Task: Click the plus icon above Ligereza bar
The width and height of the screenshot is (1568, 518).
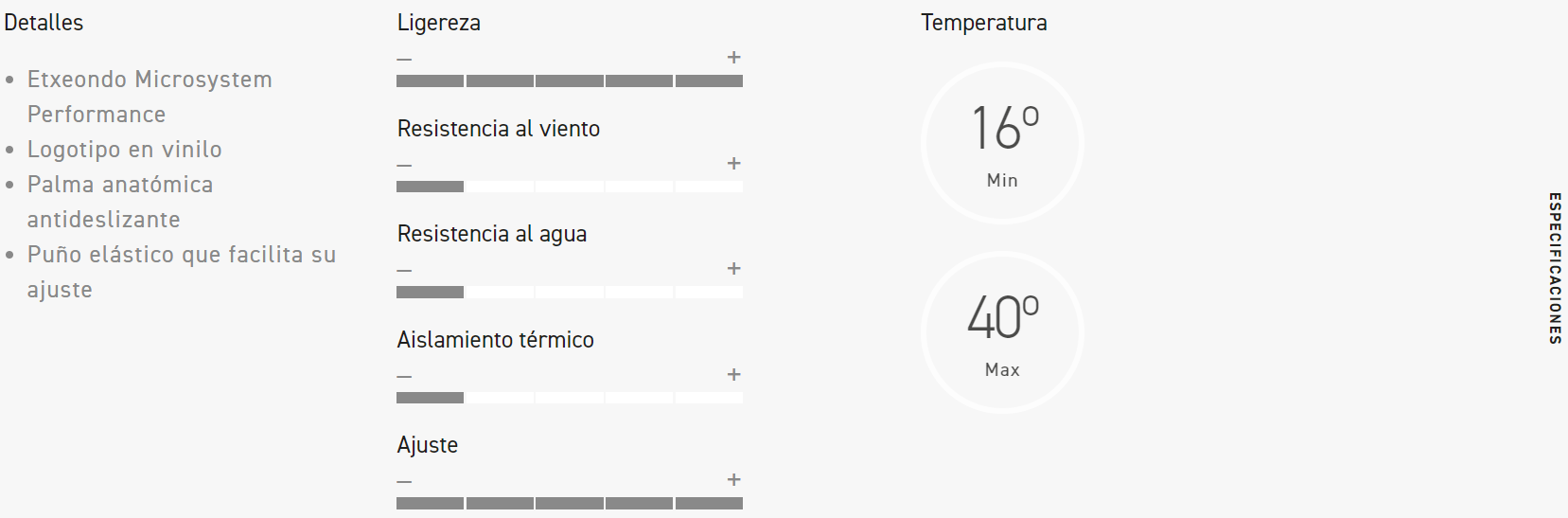Action: [733, 58]
